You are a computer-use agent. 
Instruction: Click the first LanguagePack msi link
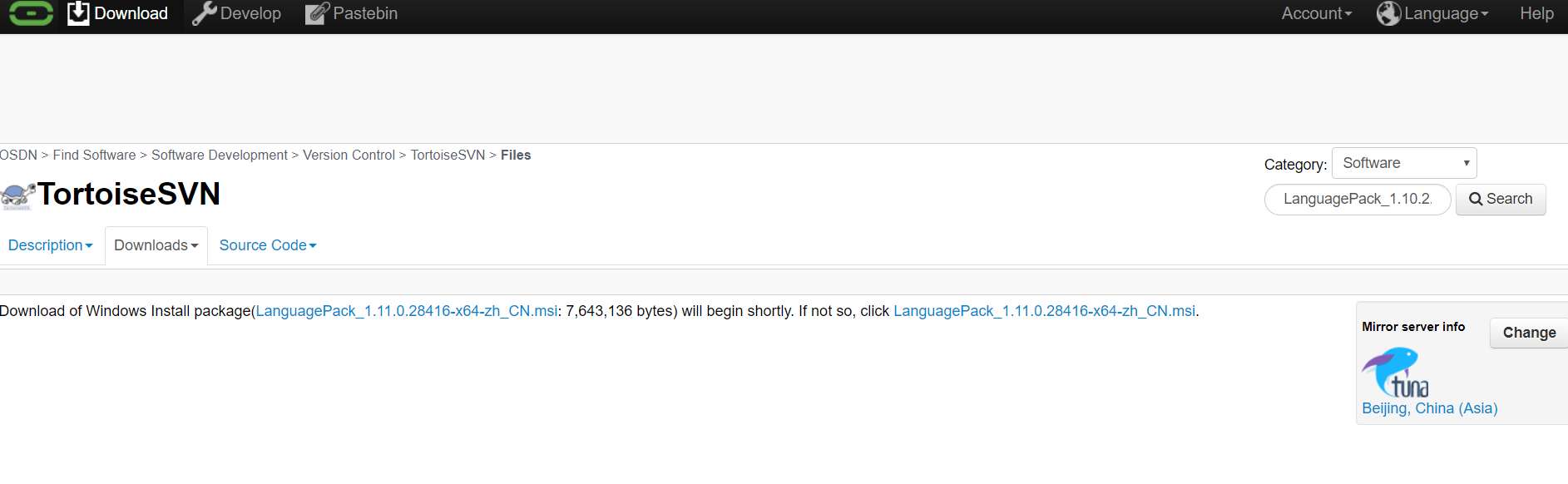tap(407, 311)
